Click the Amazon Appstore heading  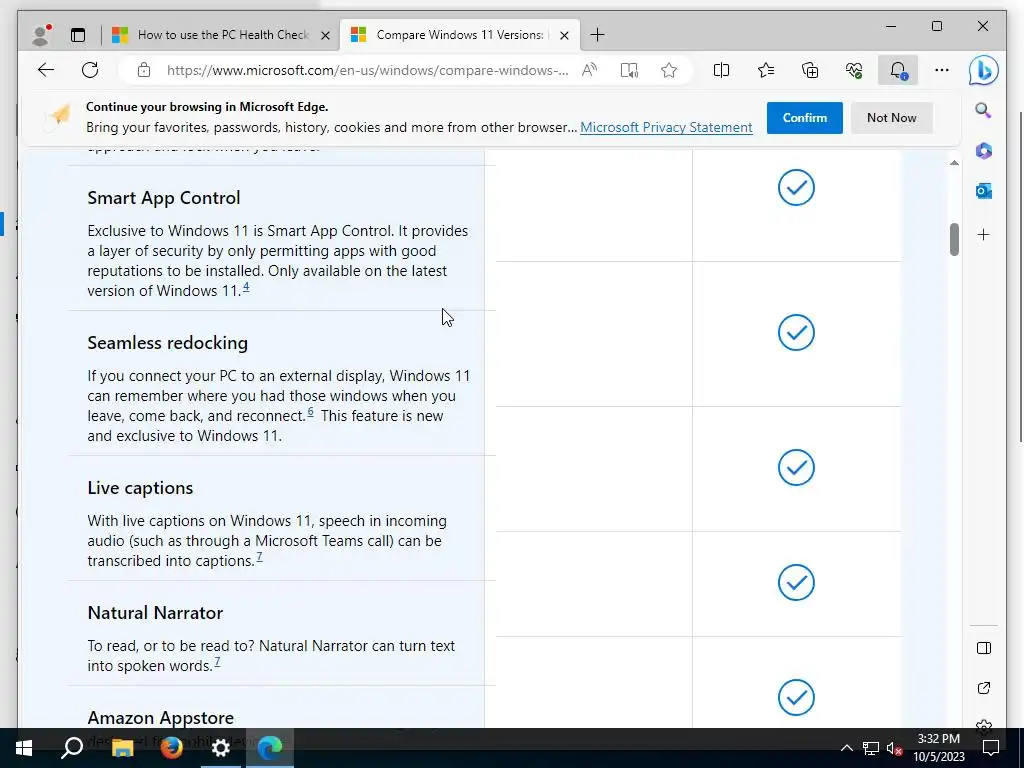click(161, 718)
